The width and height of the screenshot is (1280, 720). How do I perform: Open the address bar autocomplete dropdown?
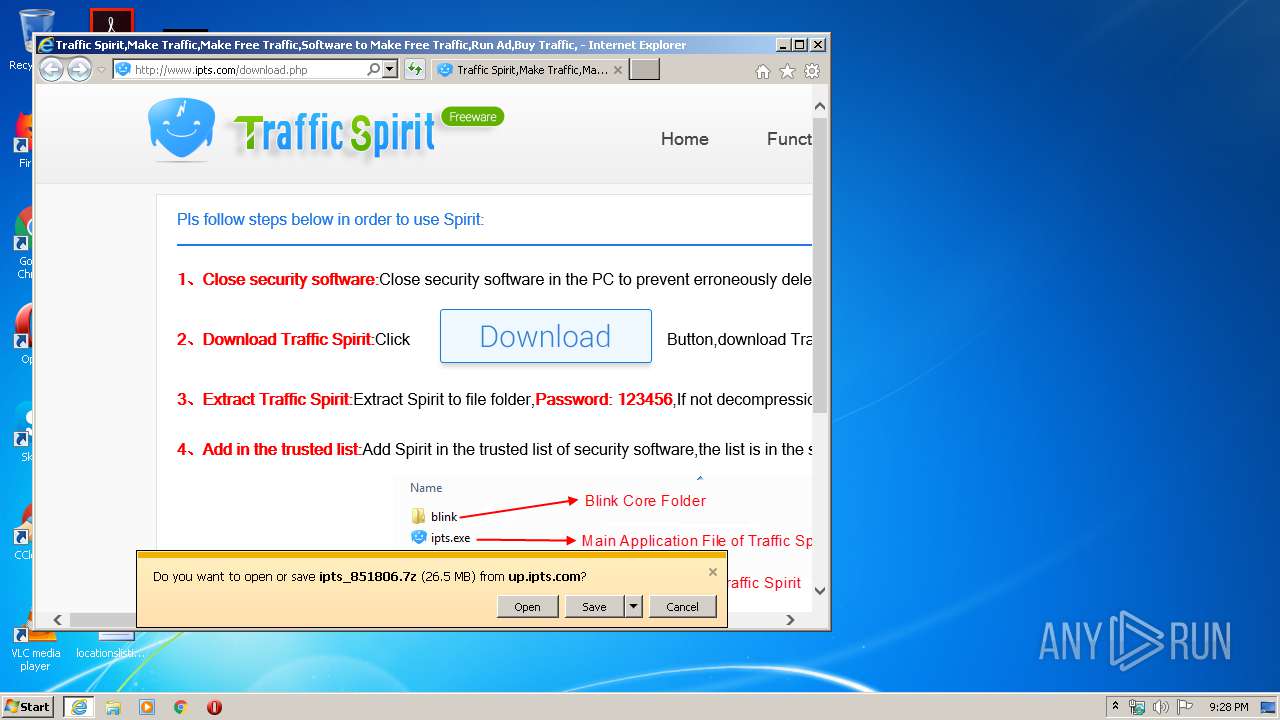[x=390, y=69]
